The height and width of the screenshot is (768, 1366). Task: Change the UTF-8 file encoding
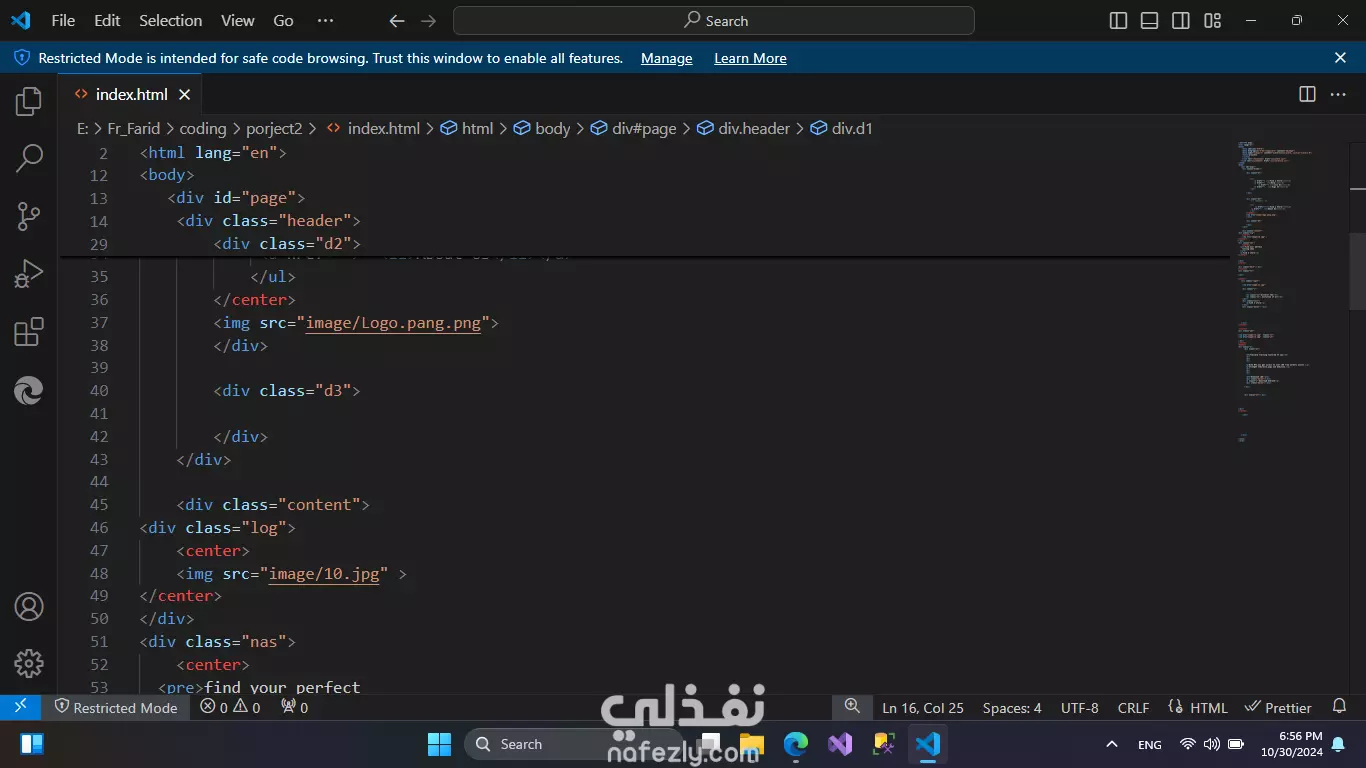pos(1080,707)
